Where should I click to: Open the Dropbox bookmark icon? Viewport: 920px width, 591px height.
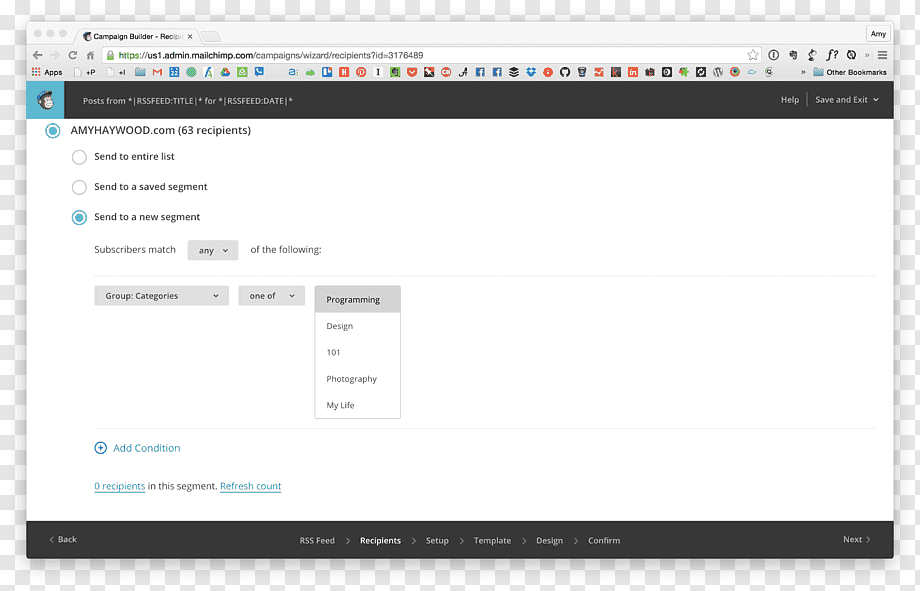point(531,72)
